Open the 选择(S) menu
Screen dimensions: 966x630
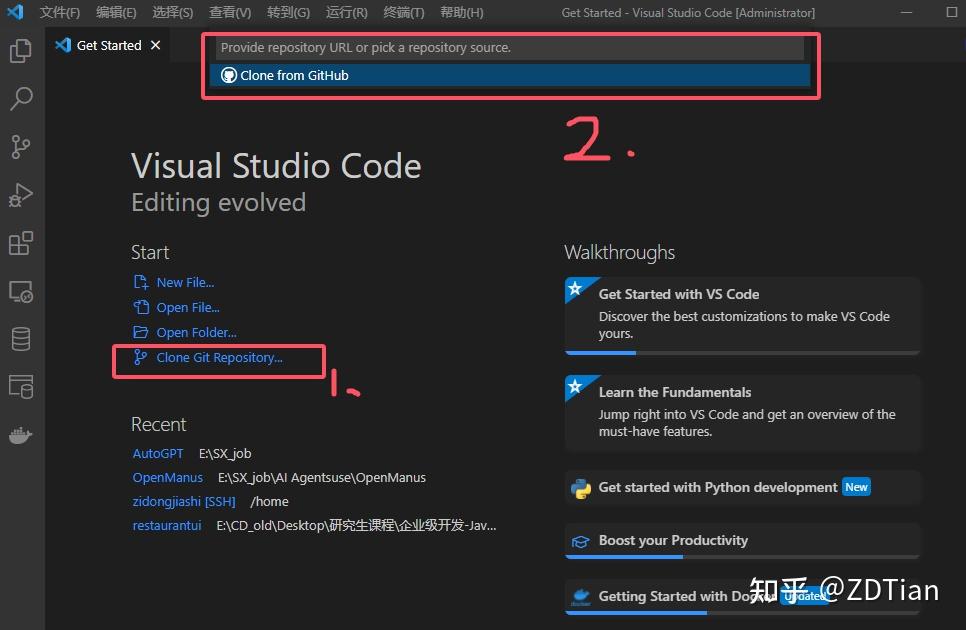(x=172, y=12)
